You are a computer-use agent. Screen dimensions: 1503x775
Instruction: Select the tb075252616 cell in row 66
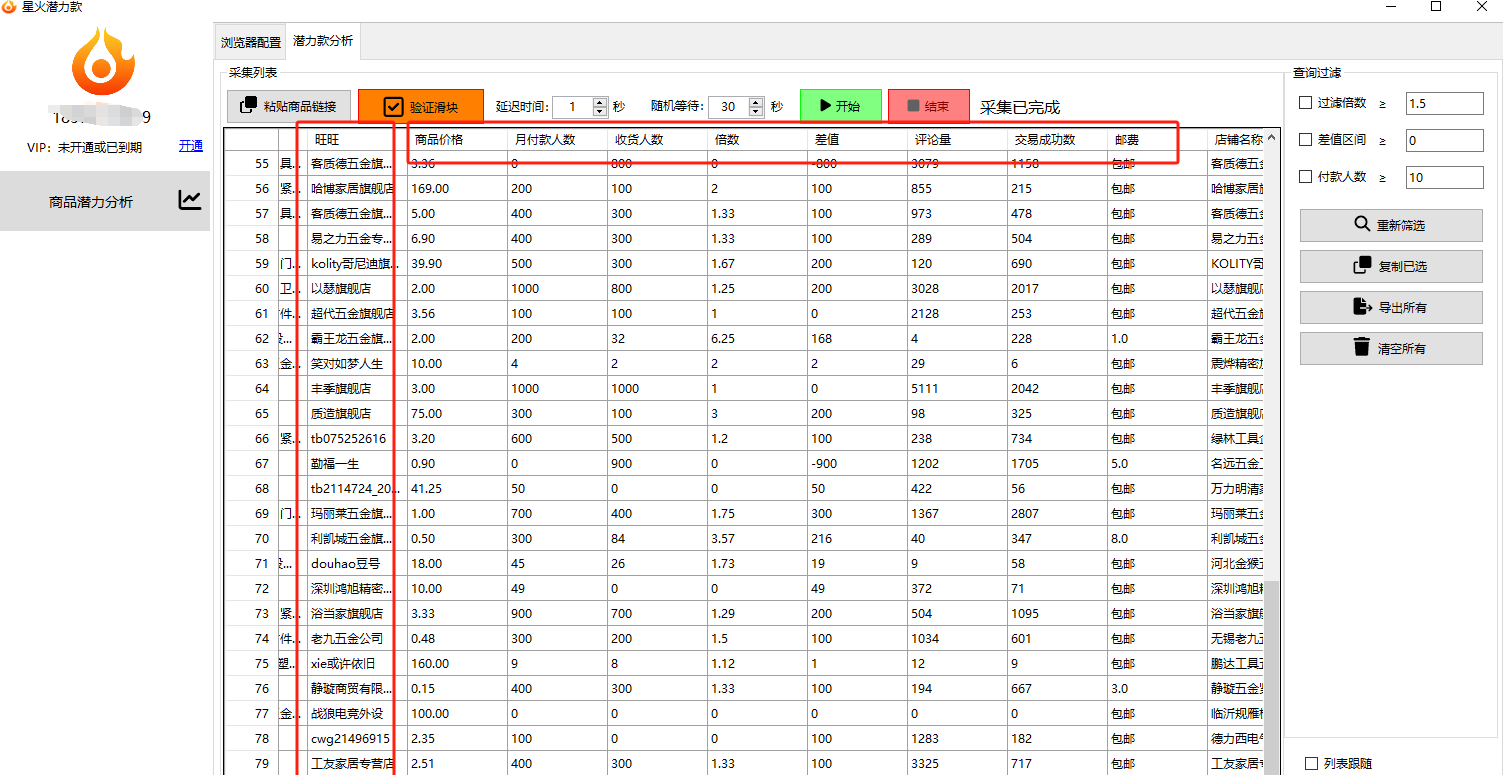357,438
